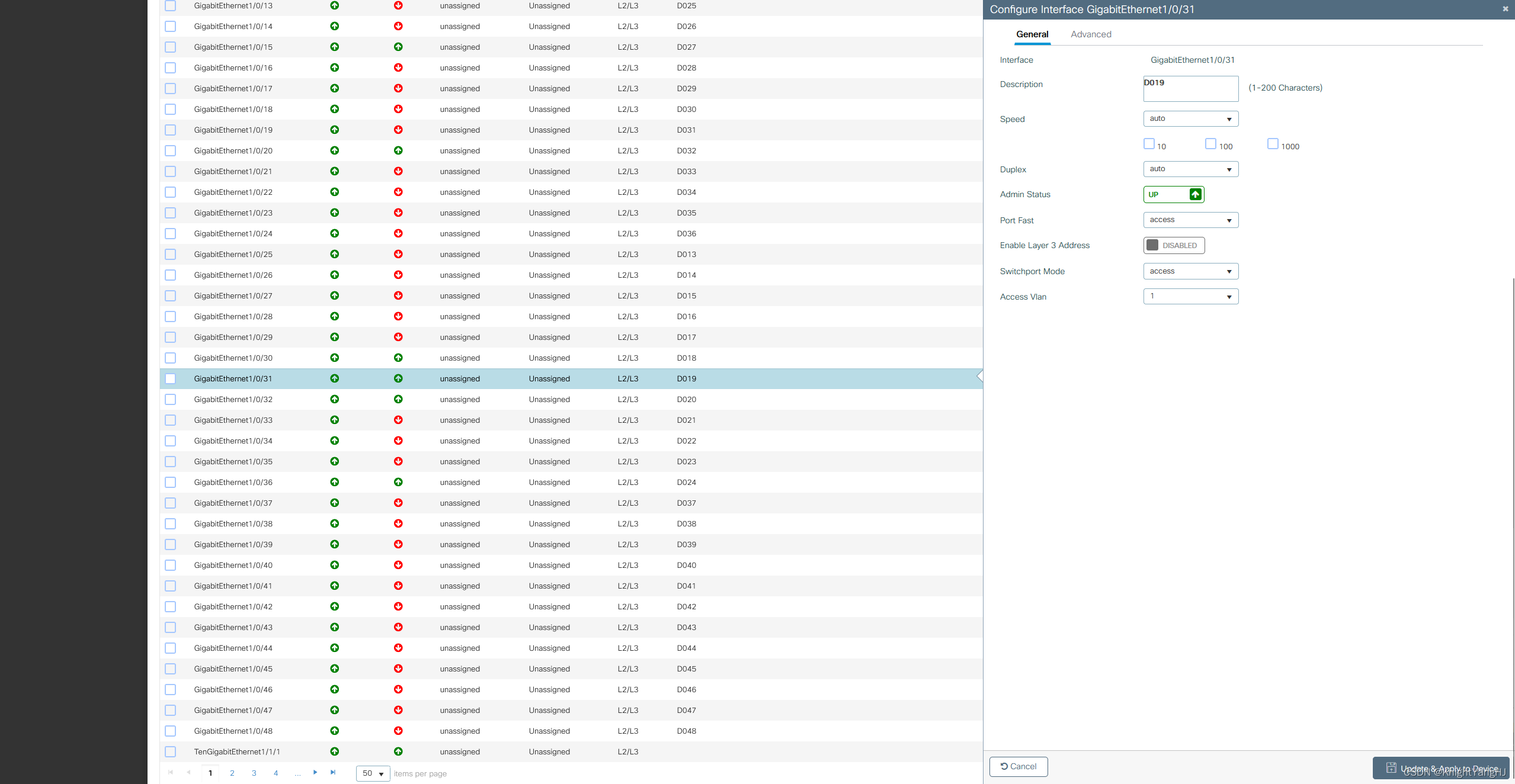This screenshot has height=784, width=1515.
Task: Open GigabitEthernet1/0/37 interface row
Action: coord(571,503)
